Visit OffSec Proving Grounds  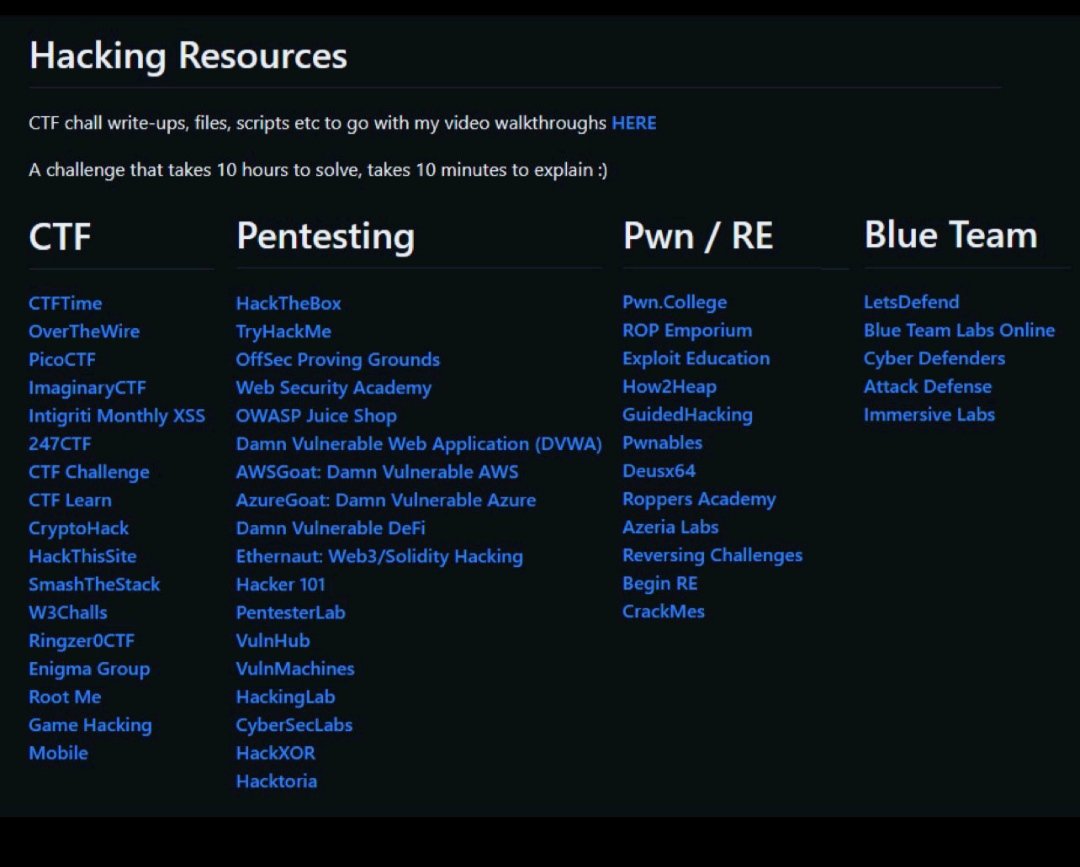(x=336, y=359)
